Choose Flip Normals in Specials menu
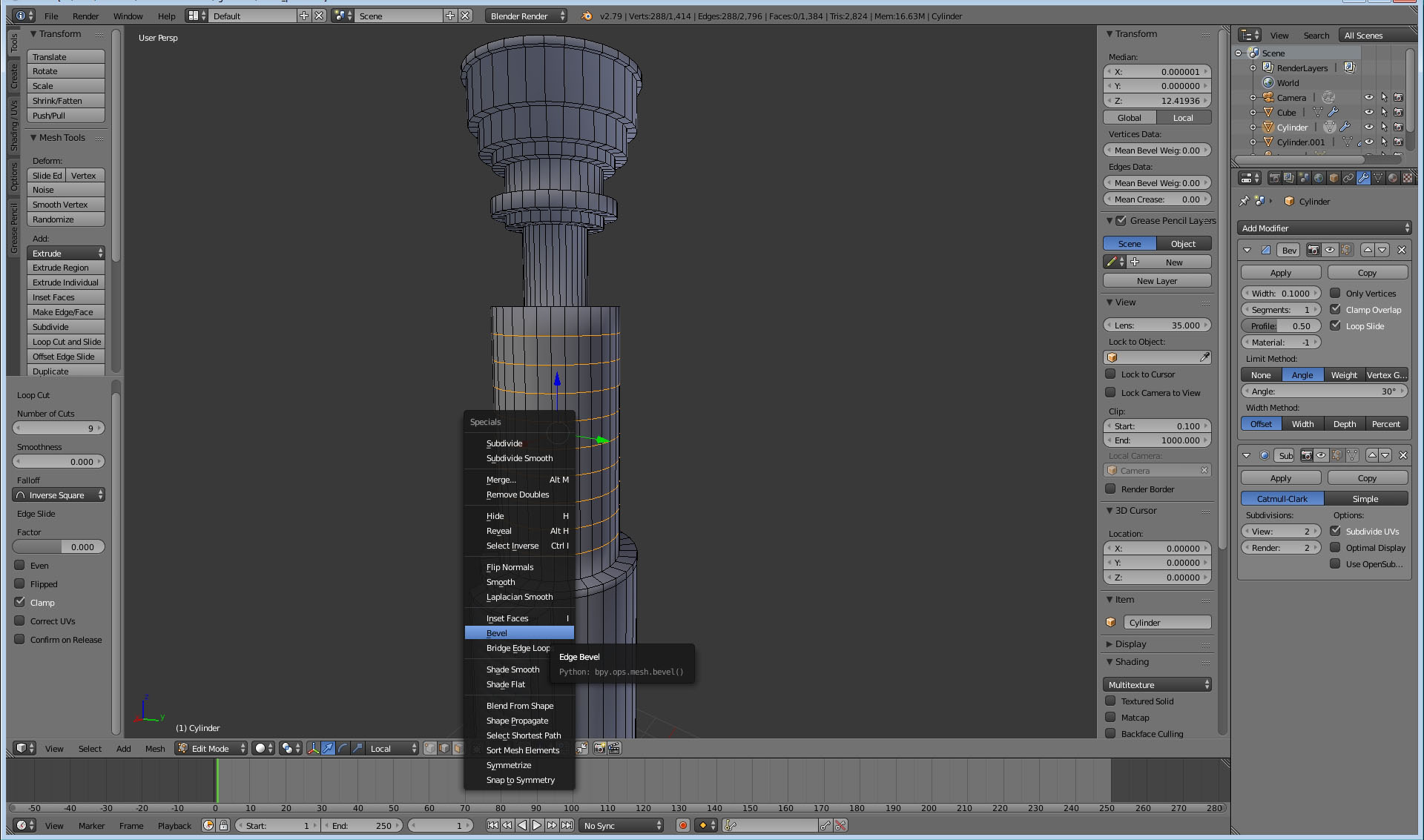 tap(519, 566)
